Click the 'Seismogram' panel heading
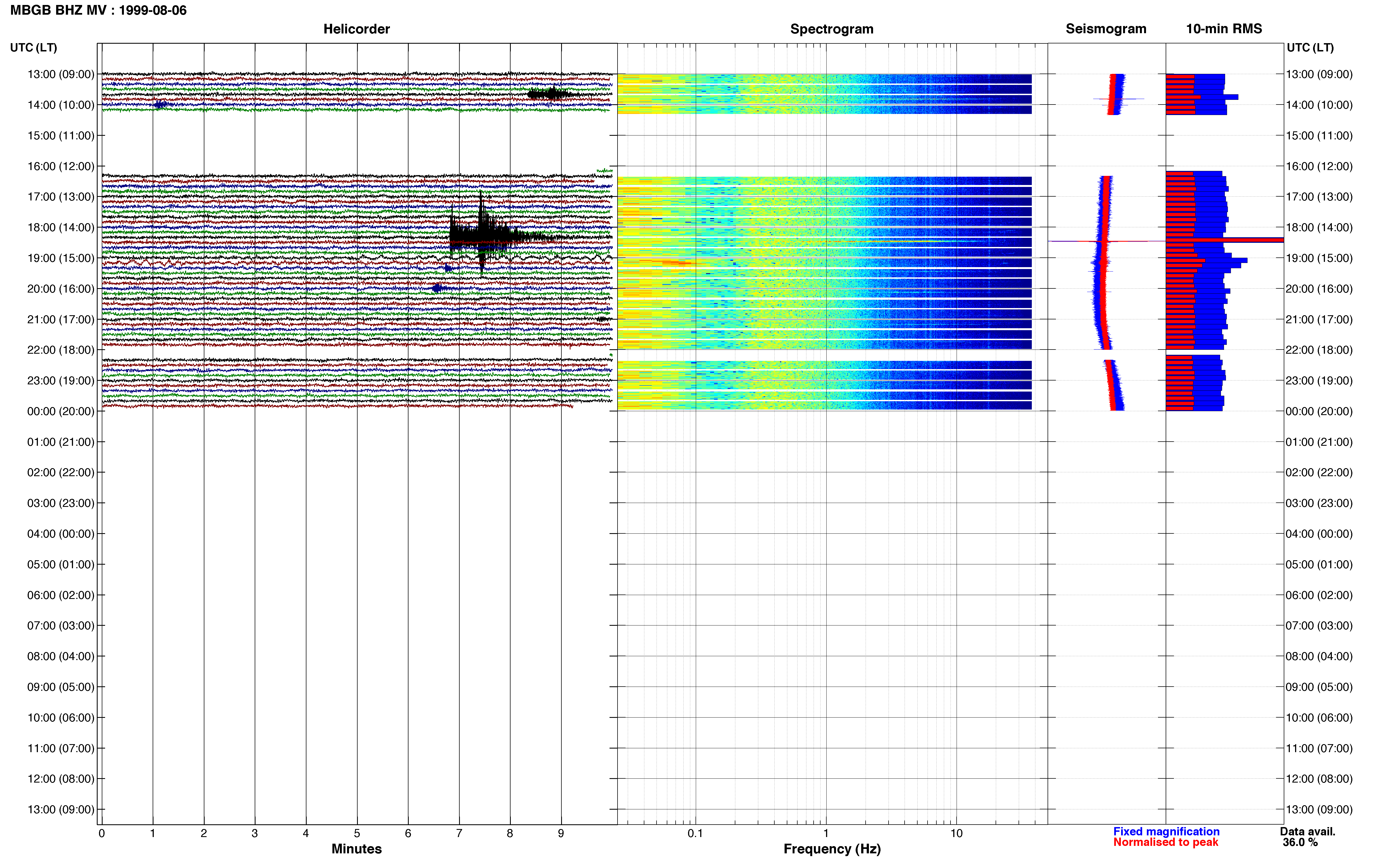The width and height of the screenshot is (1388, 868). pyautogui.click(x=1106, y=29)
